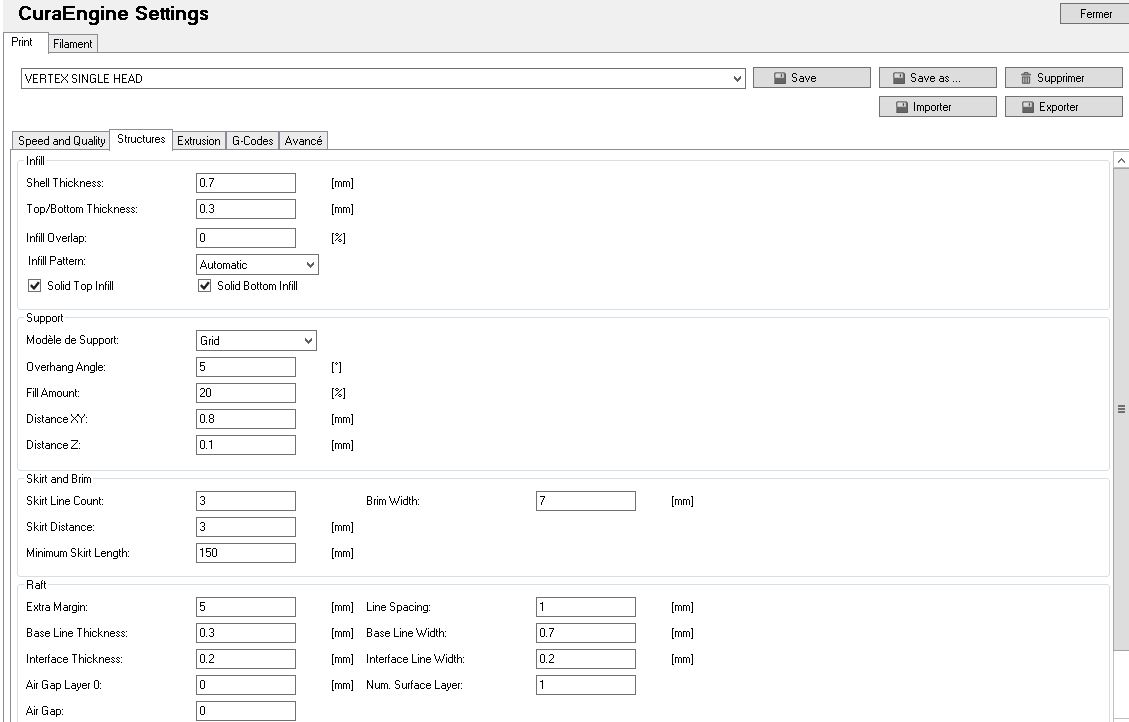Click the Supprimer trash can icon
The image size is (1129, 722).
1026,78
